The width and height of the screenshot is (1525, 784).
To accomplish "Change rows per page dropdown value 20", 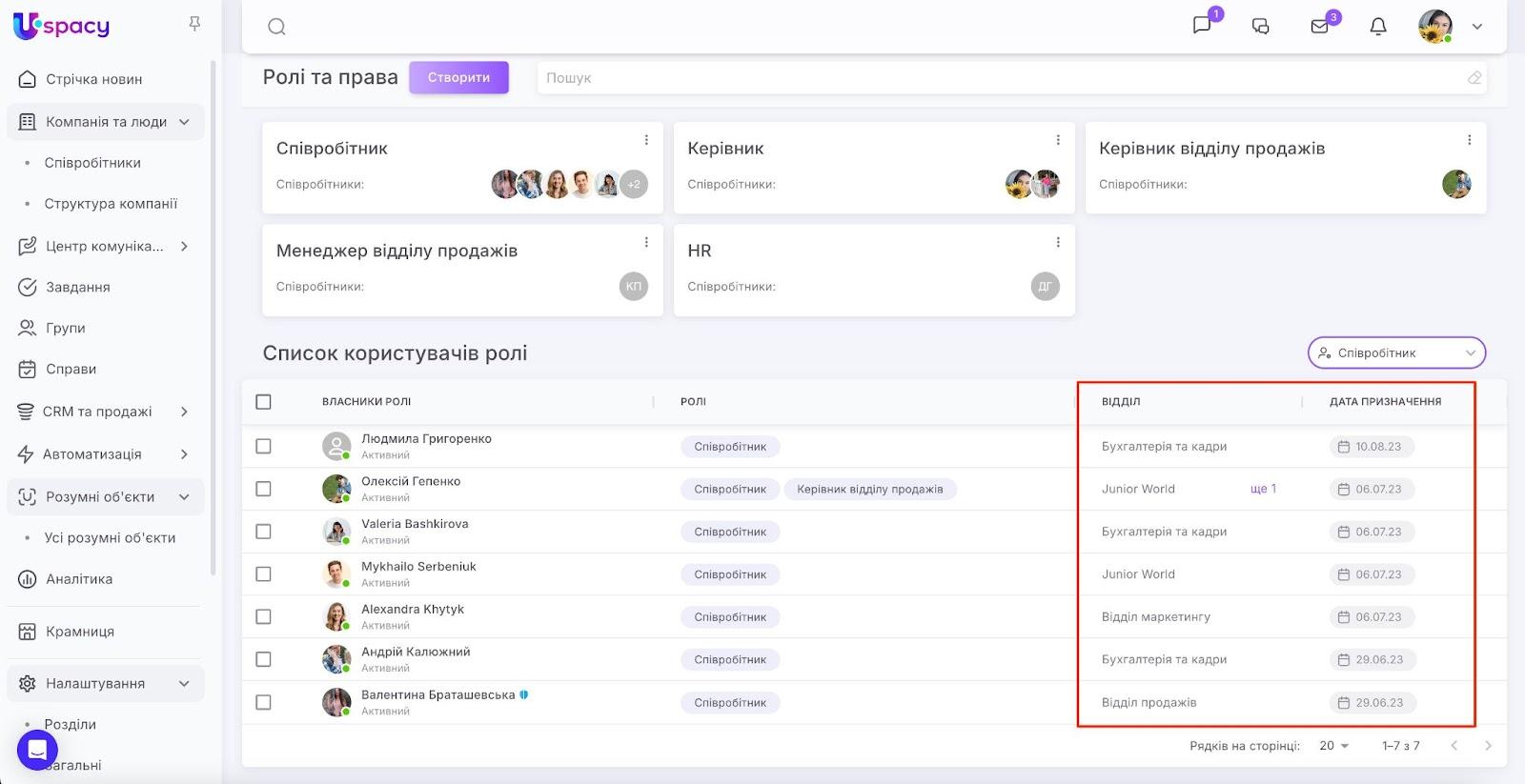I will (x=1333, y=746).
